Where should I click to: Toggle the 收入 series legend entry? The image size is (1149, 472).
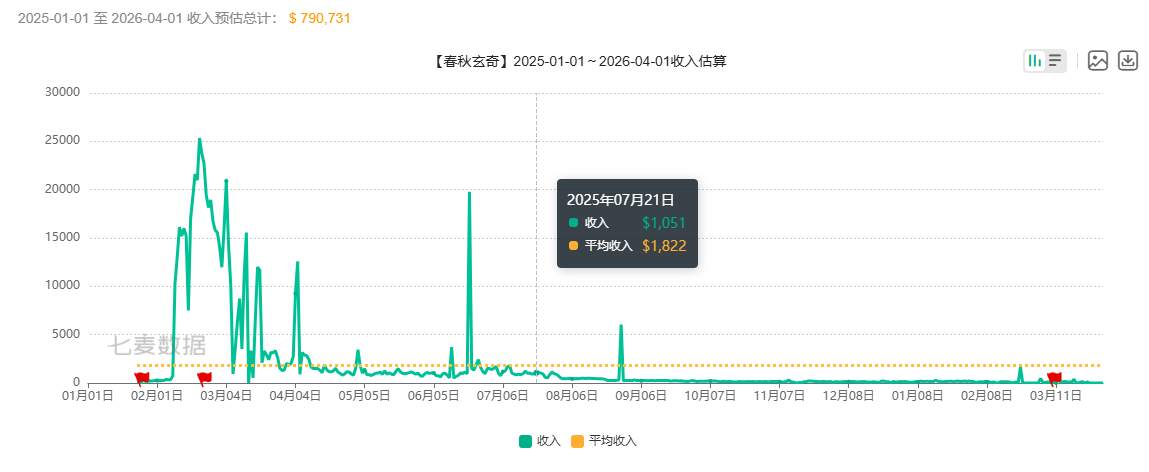click(x=540, y=441)
